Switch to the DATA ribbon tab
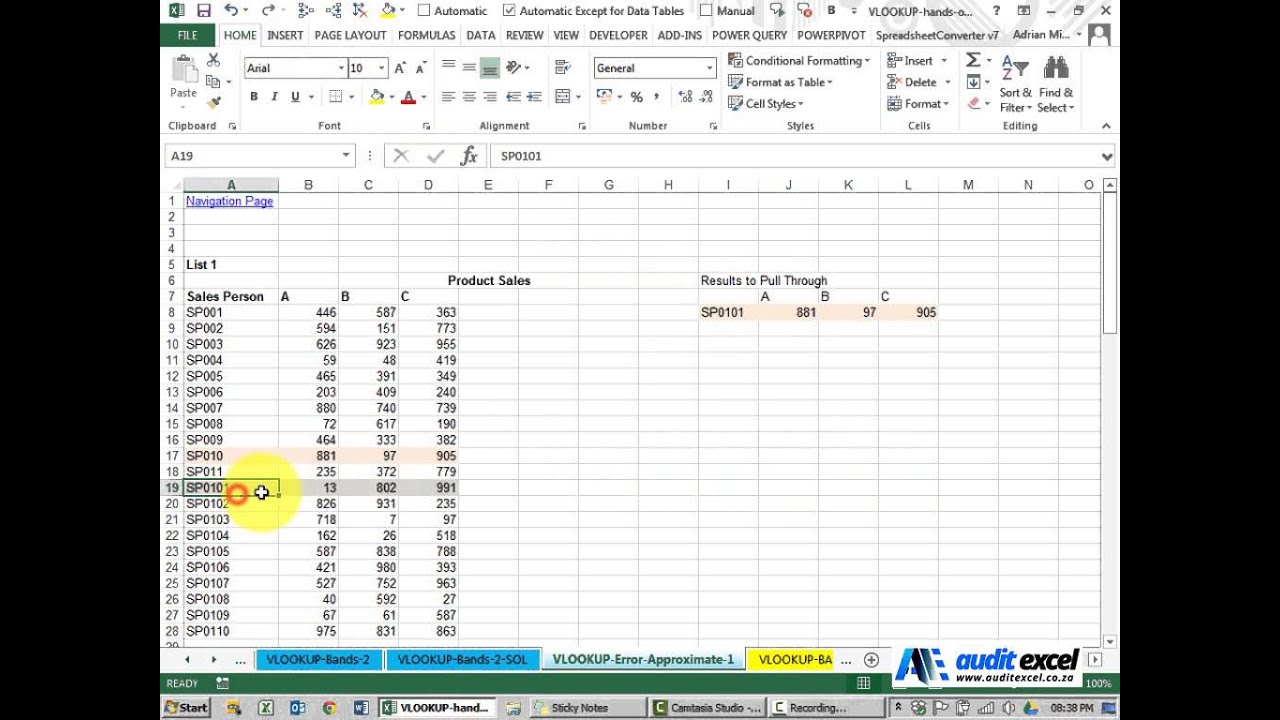The image size is (1280, 720). click(480, 35)
